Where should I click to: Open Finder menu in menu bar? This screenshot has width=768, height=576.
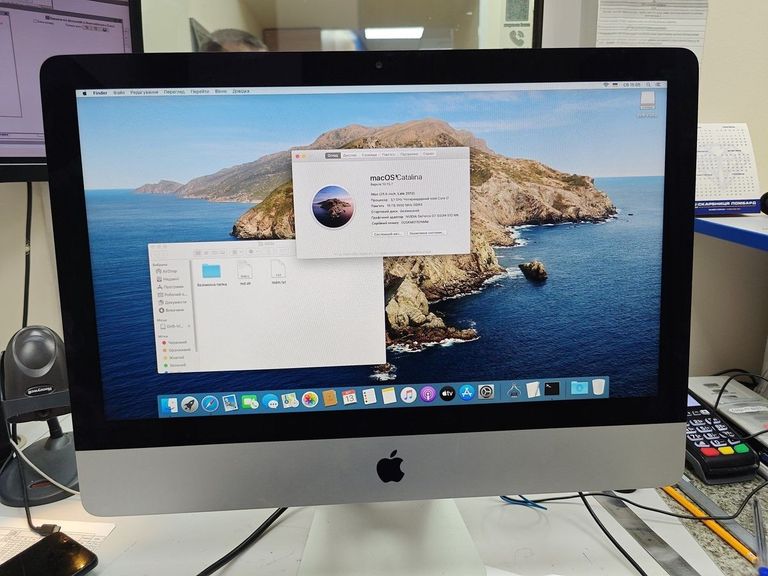tap(100, 93)
